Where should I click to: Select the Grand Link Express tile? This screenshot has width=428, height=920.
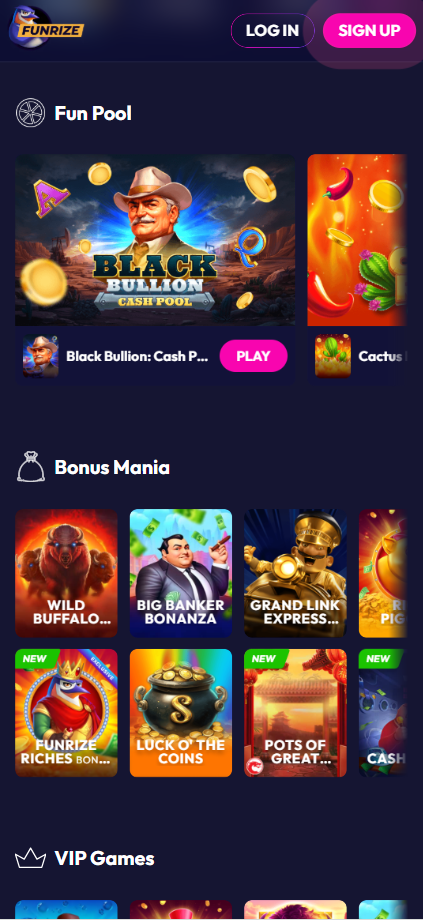pyautogui.click(x=295, y=573)
